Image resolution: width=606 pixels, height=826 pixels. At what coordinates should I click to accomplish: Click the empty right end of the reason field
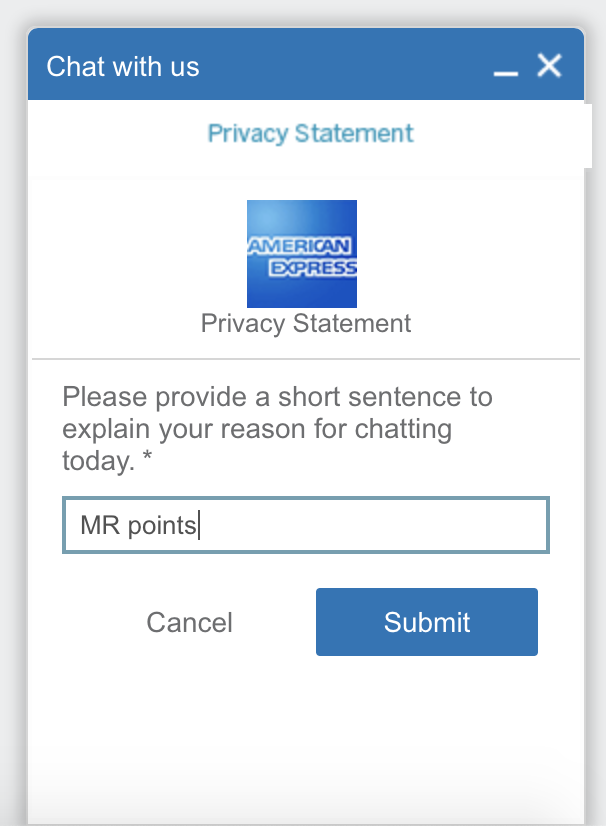pyautogui.click(x=480, y=525)
